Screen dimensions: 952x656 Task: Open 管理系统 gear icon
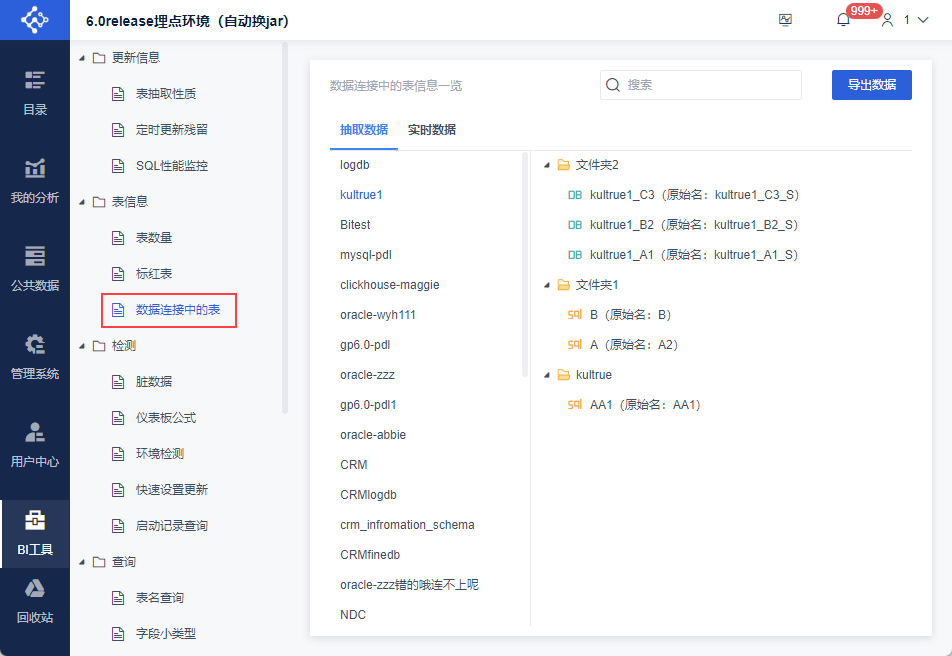tap(35, 356)
